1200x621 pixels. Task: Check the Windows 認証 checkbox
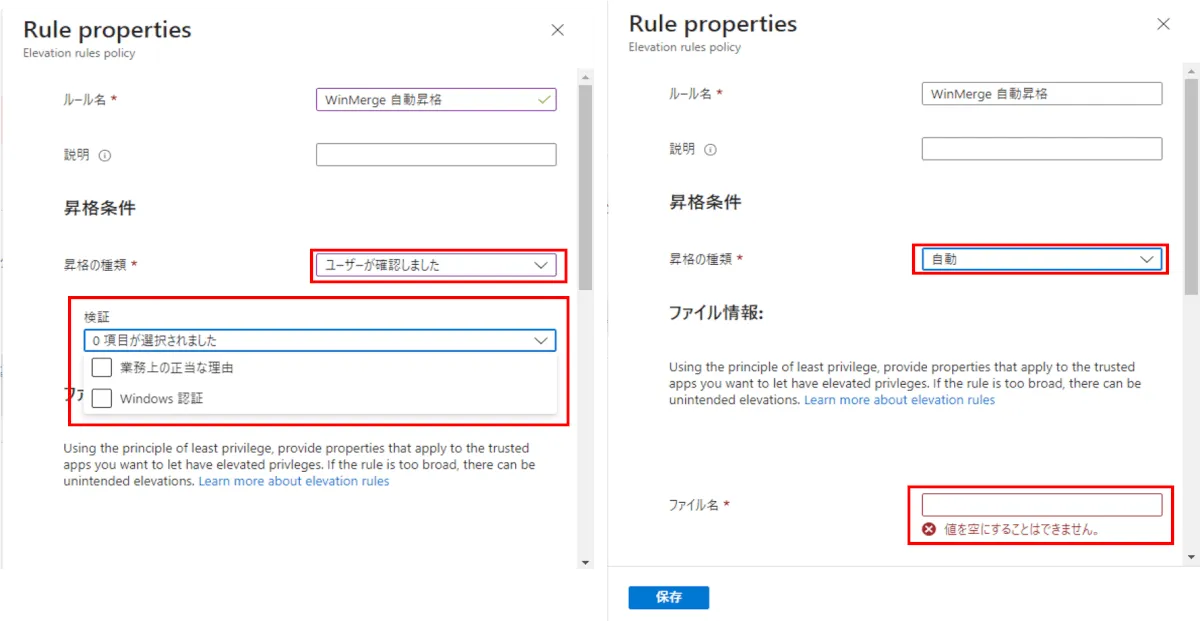click(x=101, y=398)
